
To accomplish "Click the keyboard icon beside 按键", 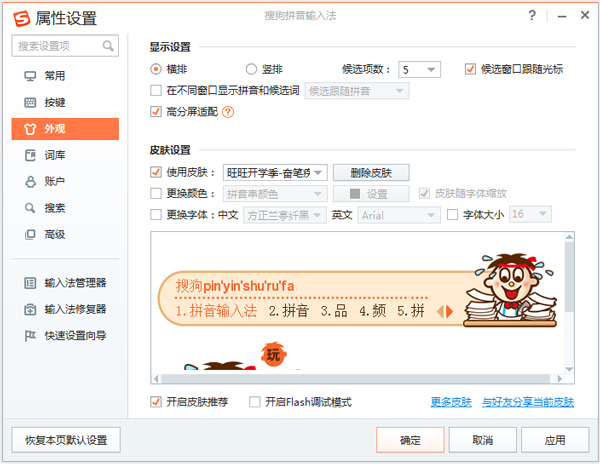I will click(x=30, y=103).
